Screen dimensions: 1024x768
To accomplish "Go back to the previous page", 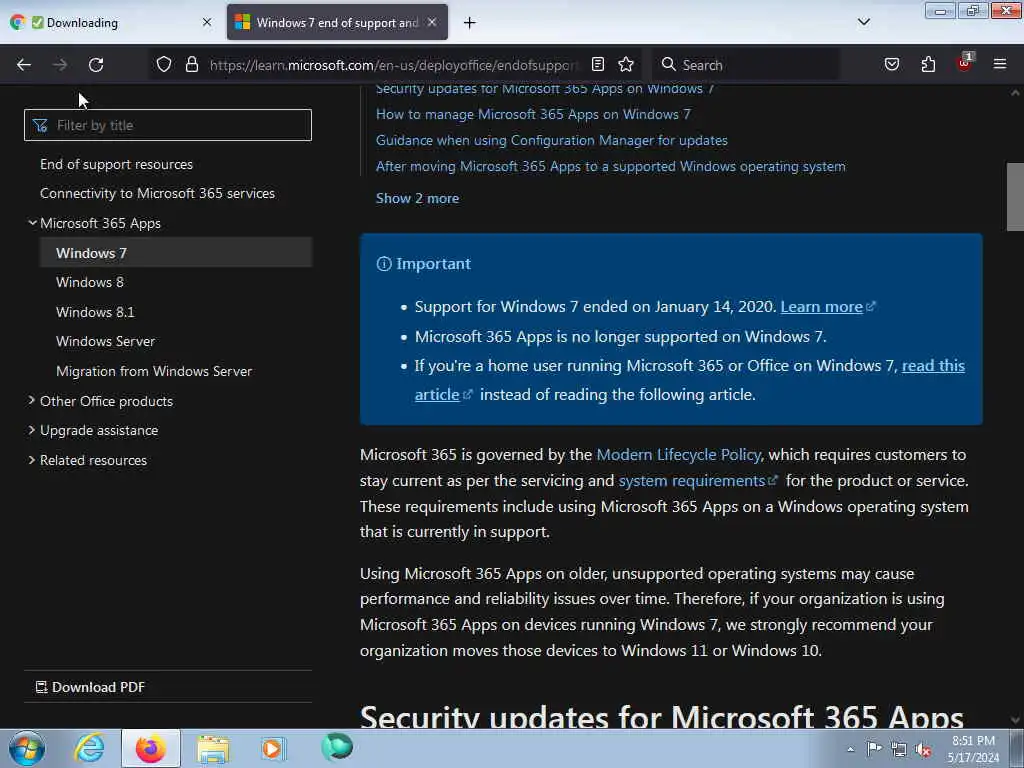I will coord(24,65).
